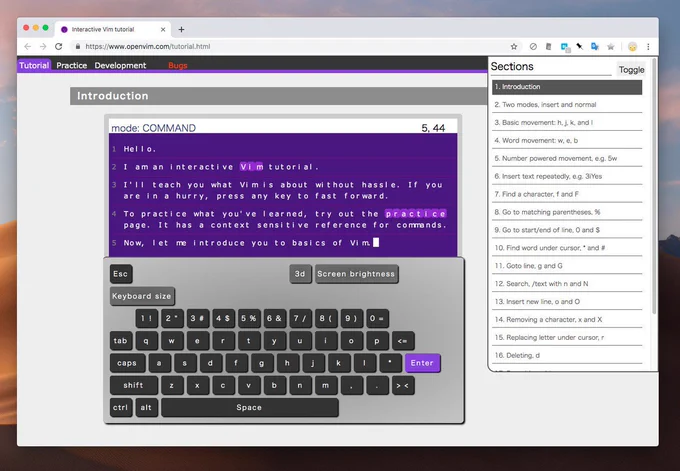Screen dimensions: 680x471
Task: Click the 'j' key on virtual keyboard
Action: (x=313, y=363)
